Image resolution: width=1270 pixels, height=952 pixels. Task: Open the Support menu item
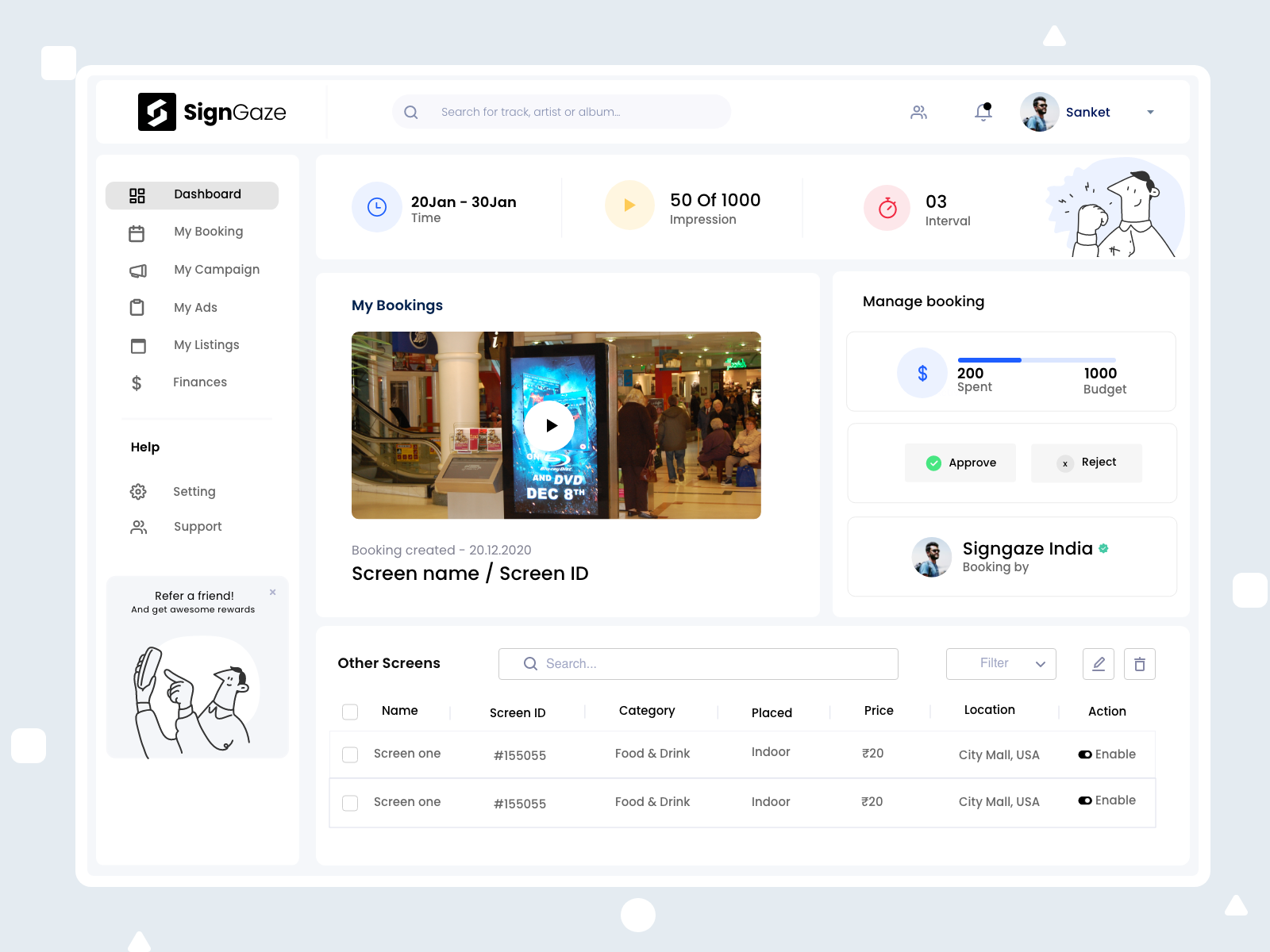click(x=198, y=526)
